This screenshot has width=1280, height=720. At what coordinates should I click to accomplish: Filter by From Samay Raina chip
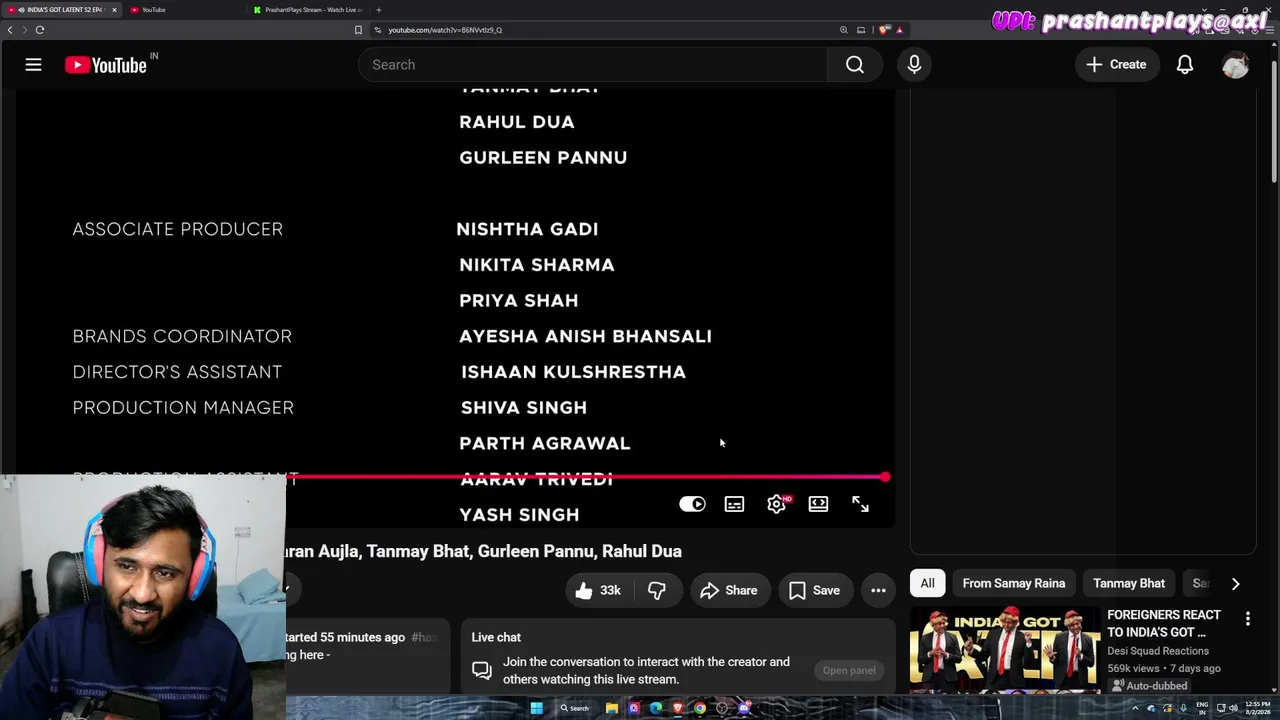tap(1013, 583)
